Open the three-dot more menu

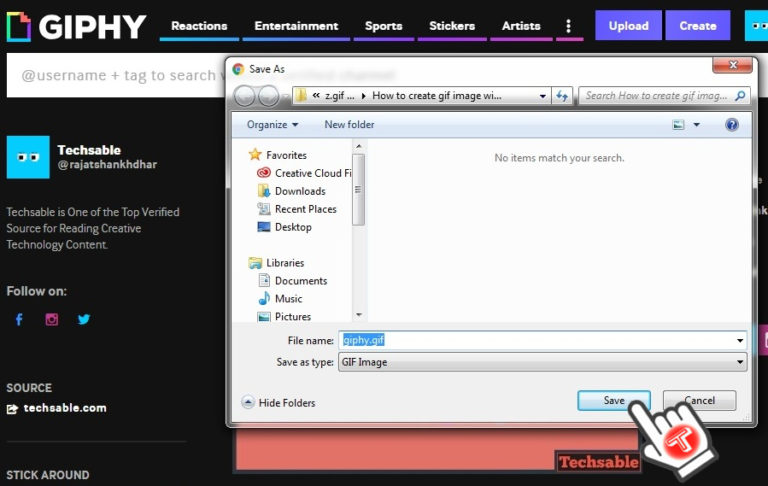click(x=568, y=26)
